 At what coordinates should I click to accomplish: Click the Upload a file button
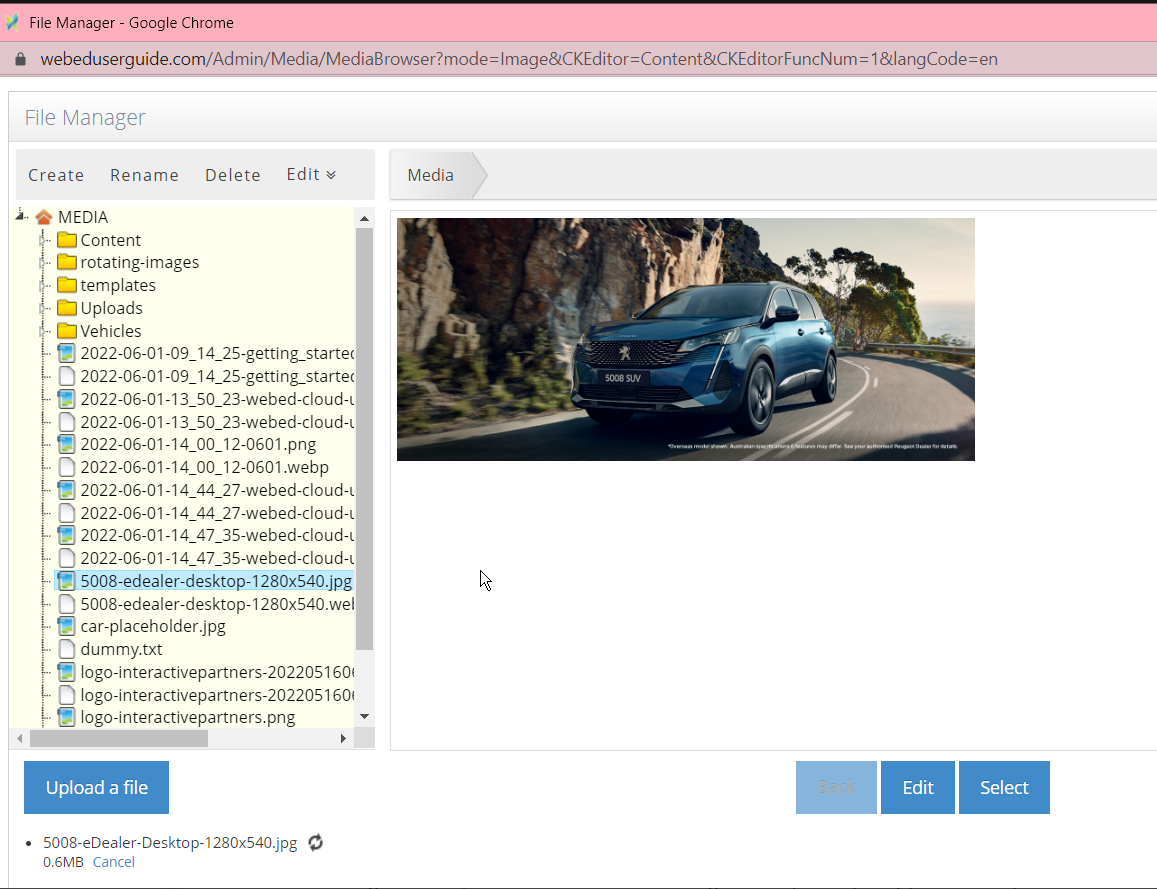coord(96,787)
